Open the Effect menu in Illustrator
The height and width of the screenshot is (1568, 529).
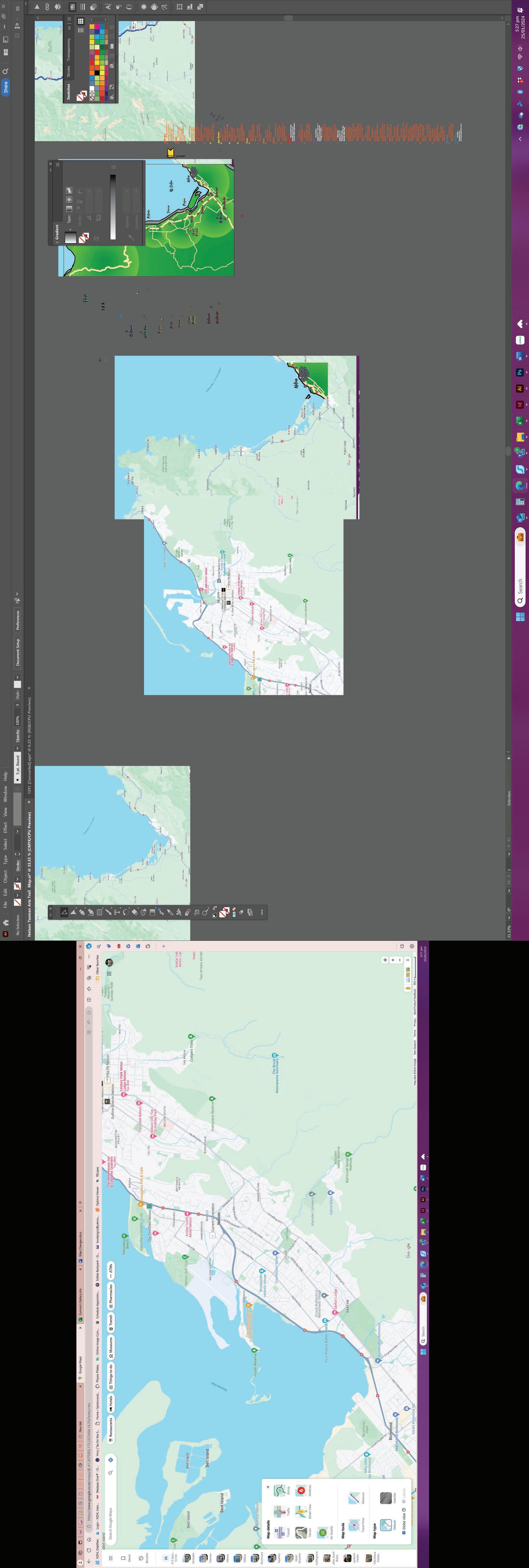coord(5,827)
